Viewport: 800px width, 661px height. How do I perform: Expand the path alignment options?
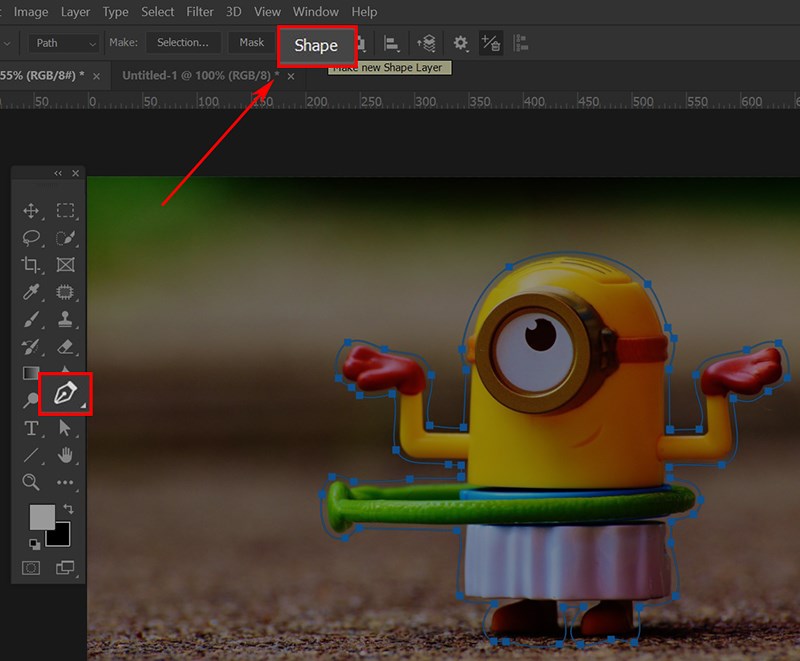click(393, 43)
